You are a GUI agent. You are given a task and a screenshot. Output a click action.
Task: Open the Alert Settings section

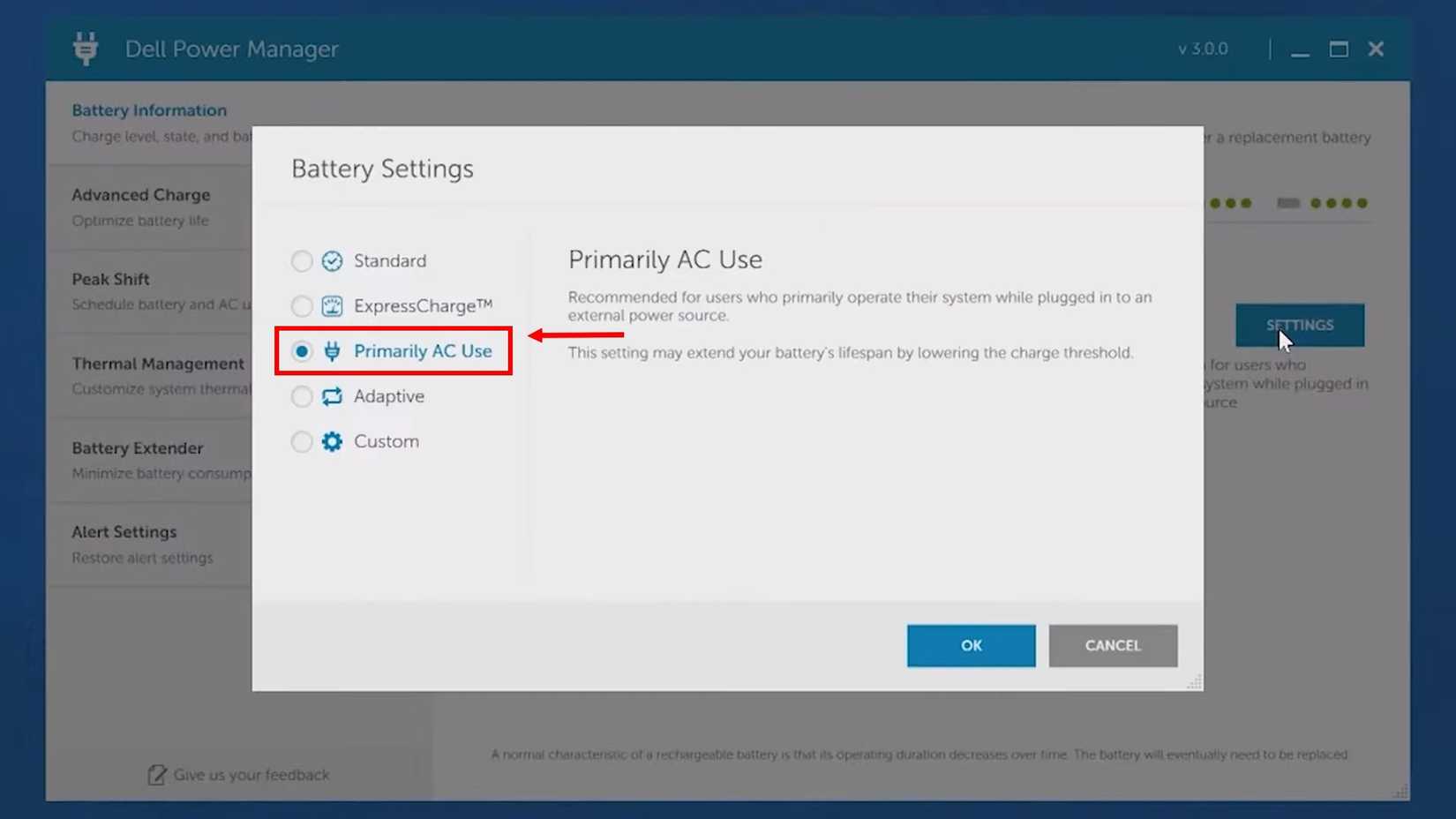[124, 531]
